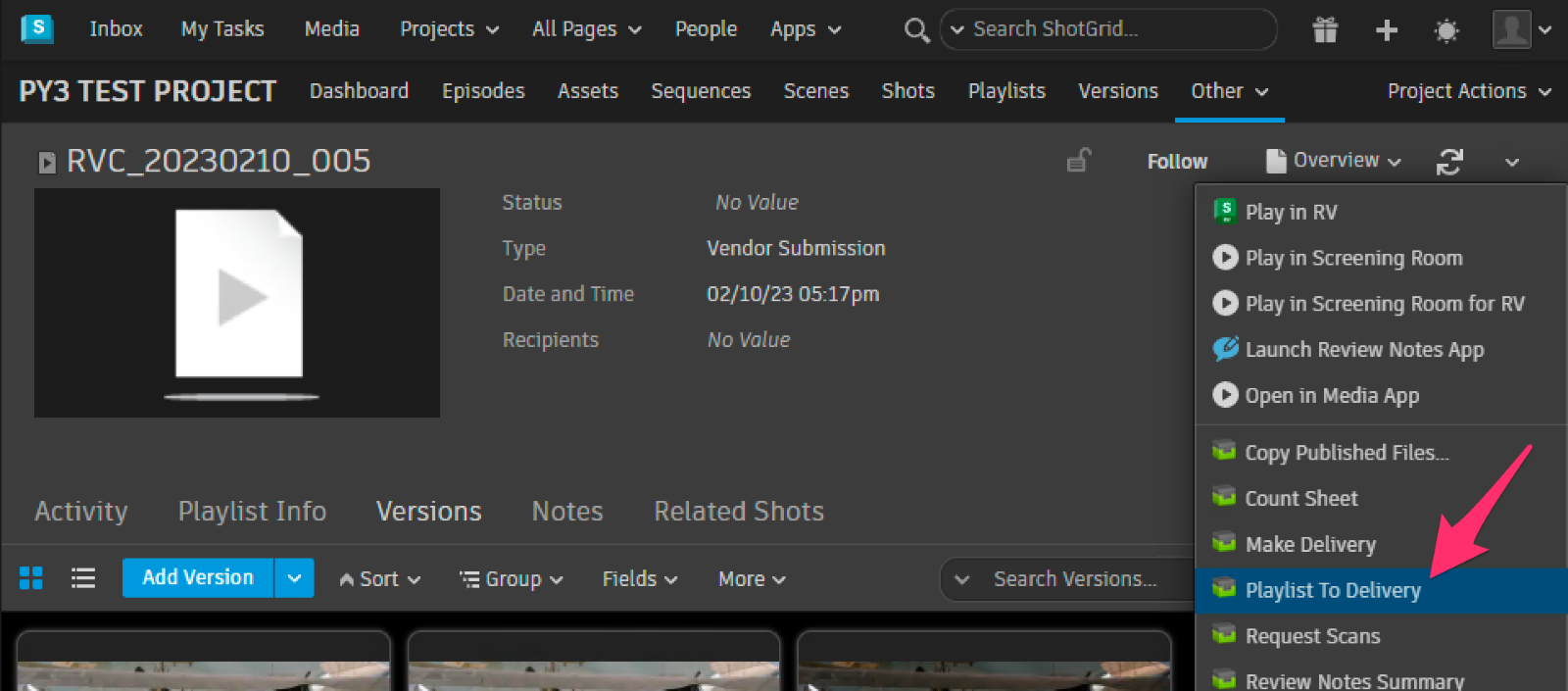
Task: Switch to the Playlist Info tab
Action: pos(252,511)
